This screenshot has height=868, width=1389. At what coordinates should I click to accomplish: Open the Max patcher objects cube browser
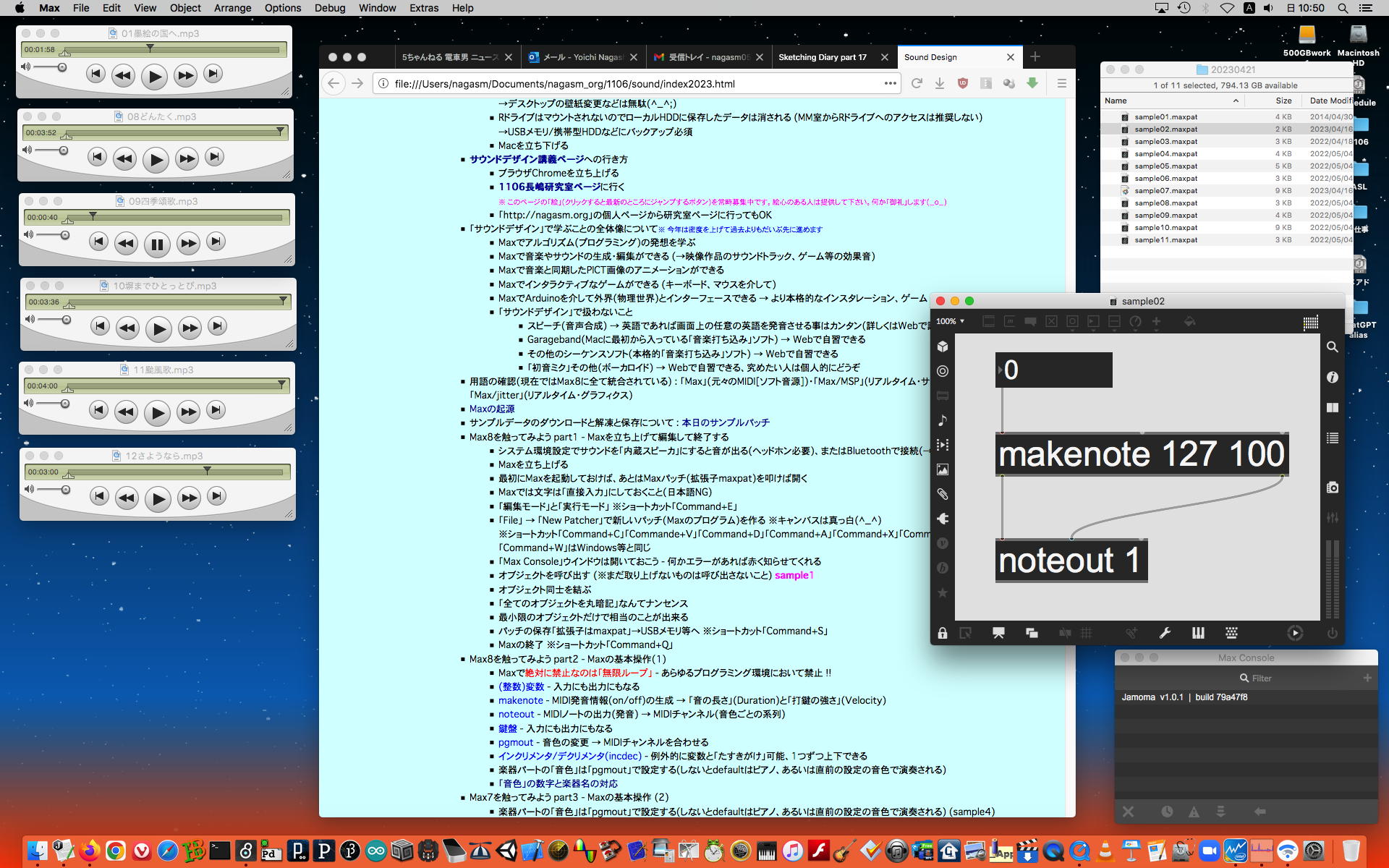pos(943,346)
